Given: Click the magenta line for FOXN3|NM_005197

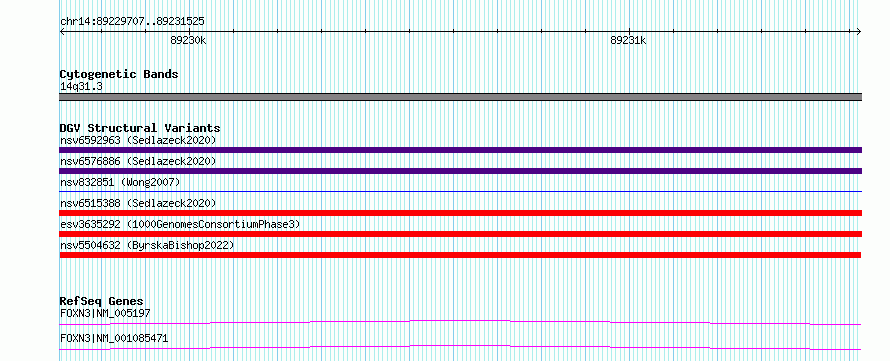Looking at the screenshot, I should (x=460, y=322).
